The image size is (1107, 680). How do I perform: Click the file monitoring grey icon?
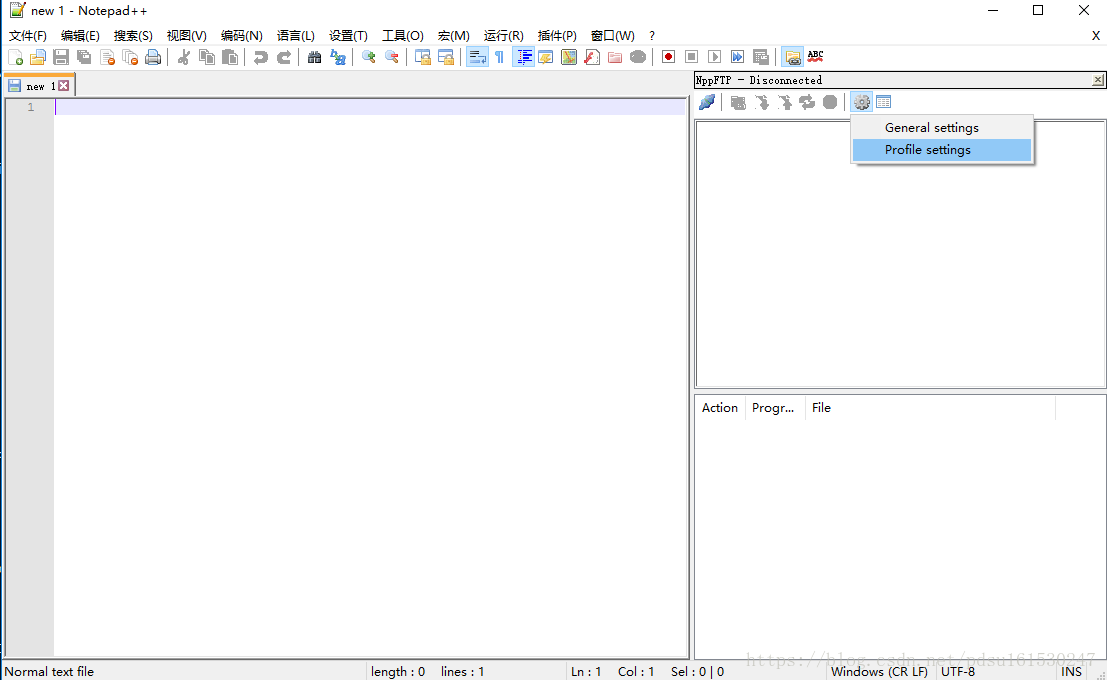638,57
